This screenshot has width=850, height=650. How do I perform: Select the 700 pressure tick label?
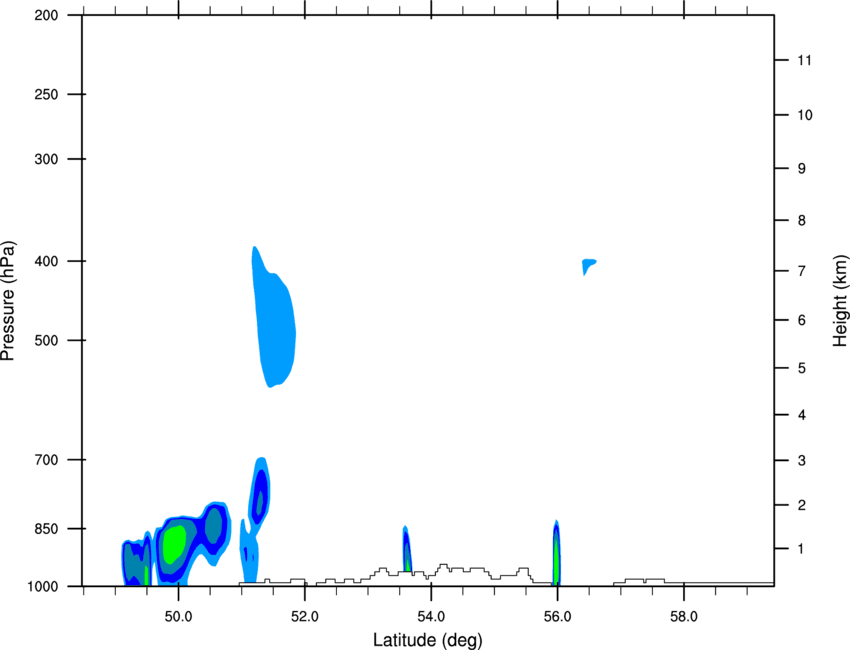(x=46, y=460)
